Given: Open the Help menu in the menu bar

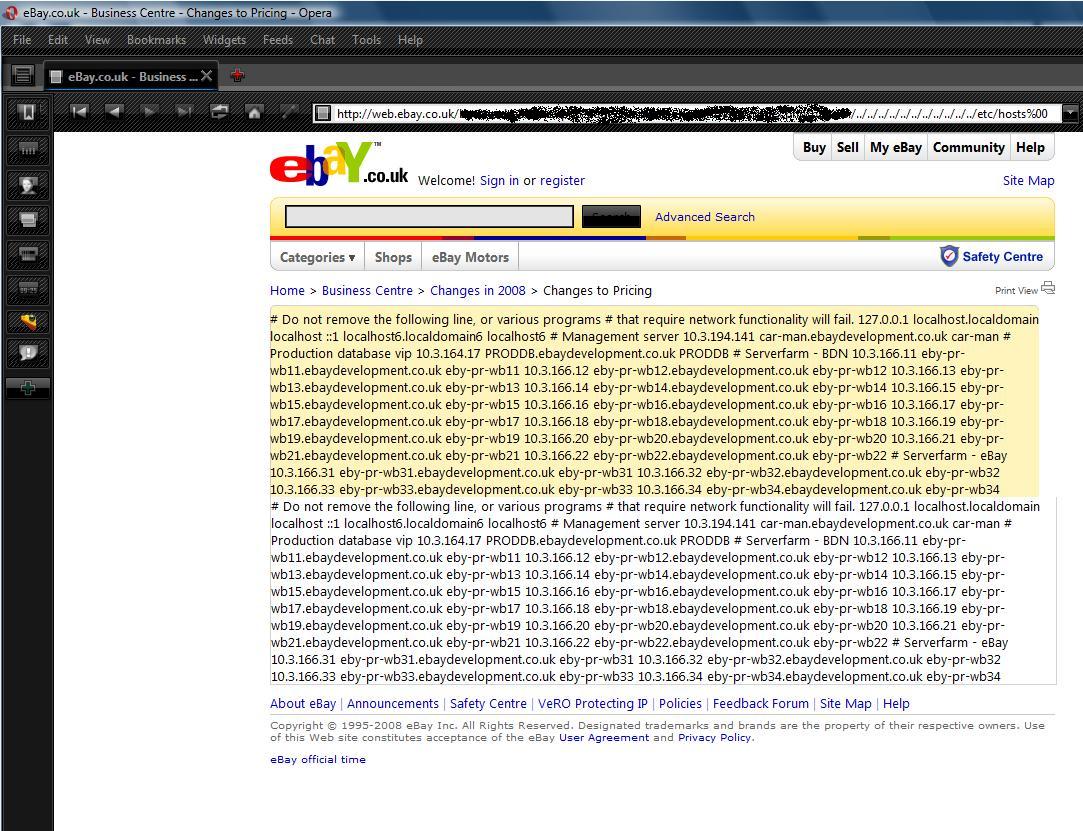Looking at the screenshot, I should click(x=410, y=40).
